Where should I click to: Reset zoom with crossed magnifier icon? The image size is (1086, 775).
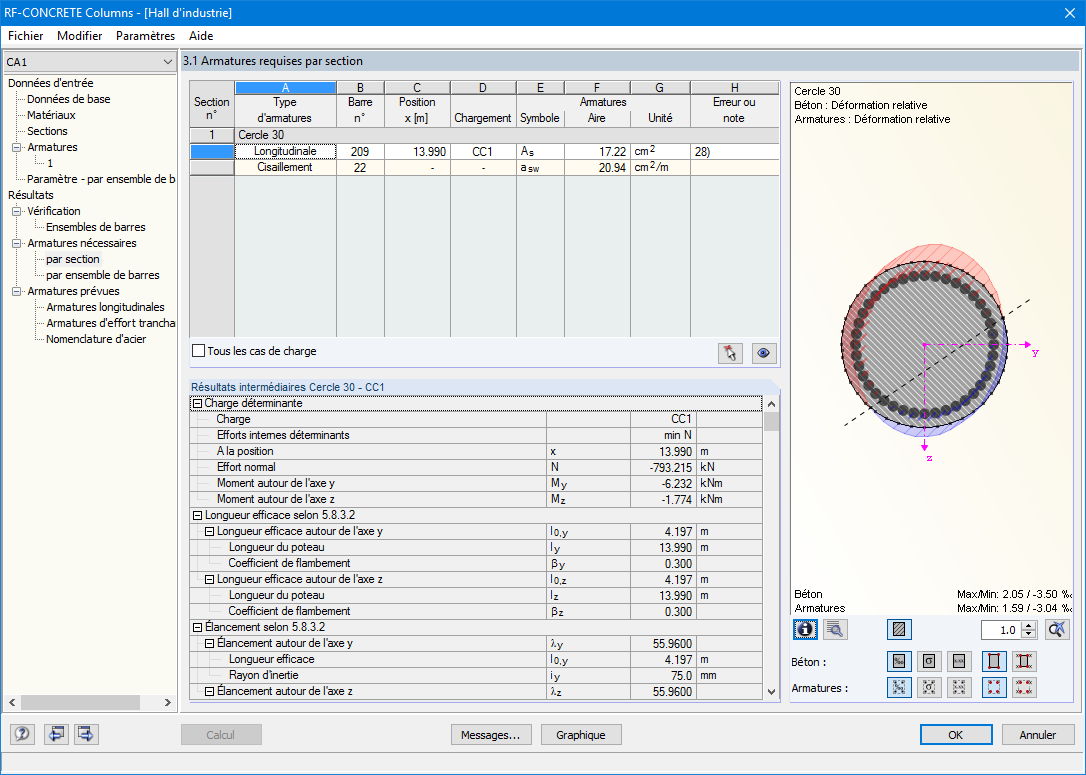(x=1057, y=630)
